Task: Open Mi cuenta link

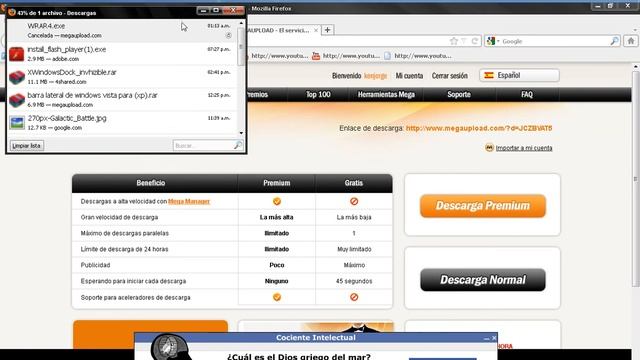Action: point(409,76)
